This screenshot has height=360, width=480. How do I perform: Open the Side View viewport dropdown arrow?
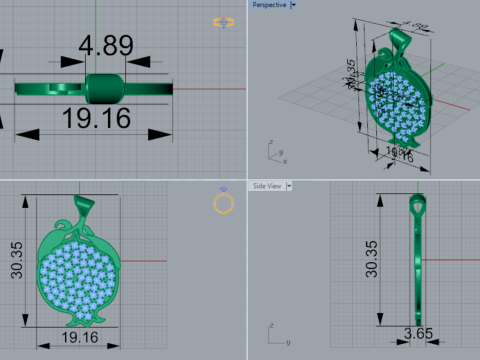point(289,186)
